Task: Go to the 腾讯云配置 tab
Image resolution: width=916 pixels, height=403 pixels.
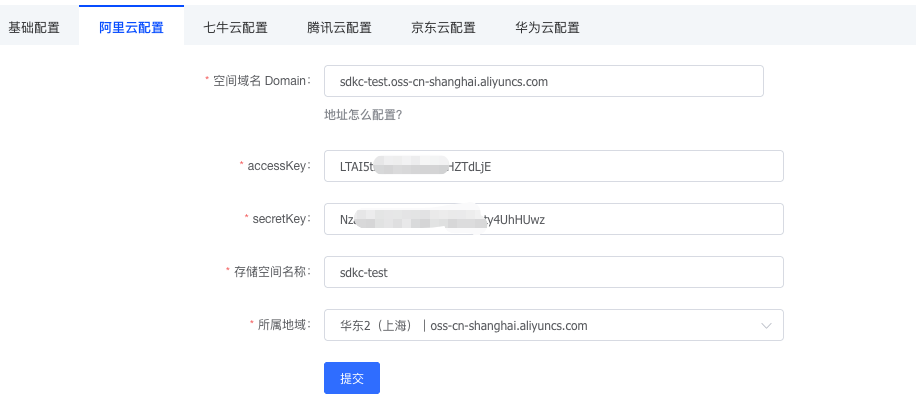Action: pos(339,27)
